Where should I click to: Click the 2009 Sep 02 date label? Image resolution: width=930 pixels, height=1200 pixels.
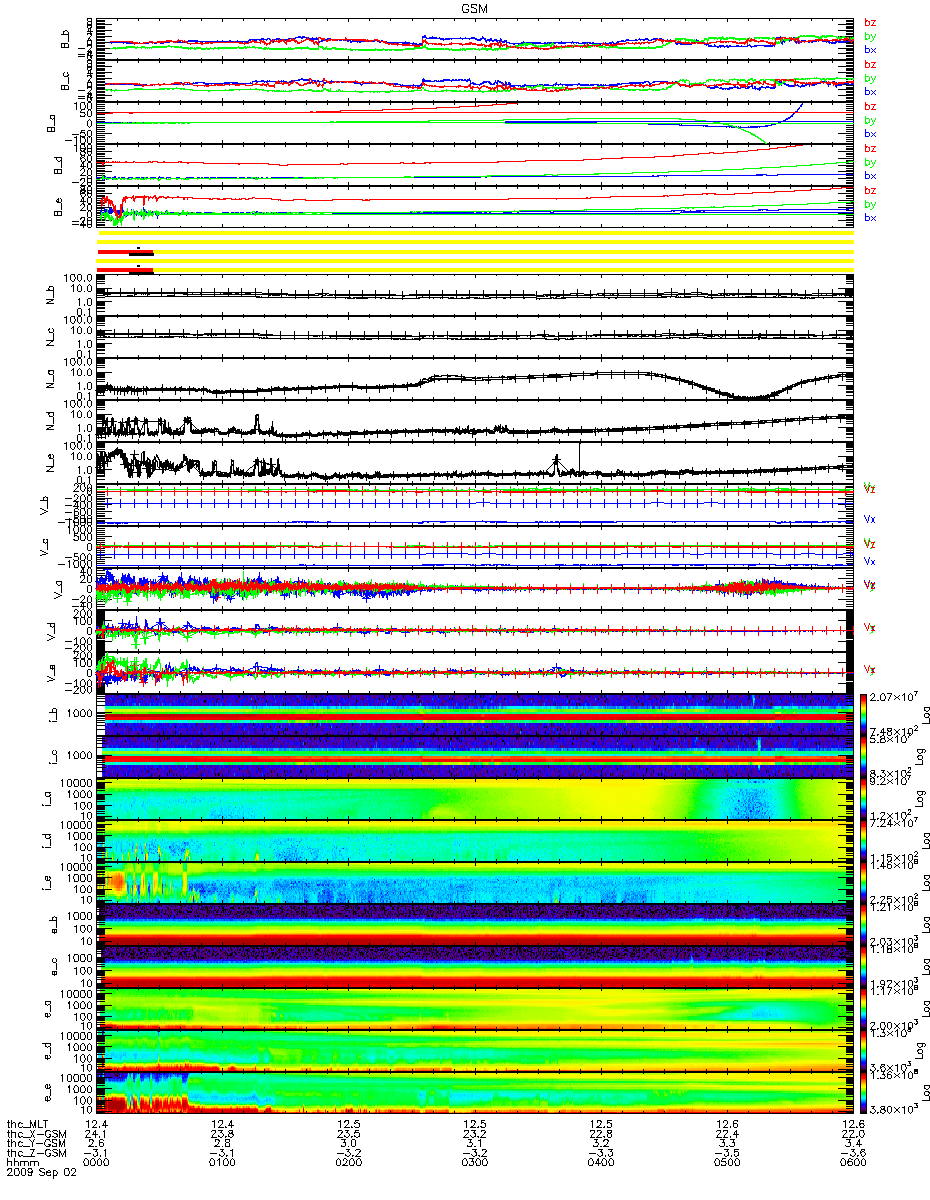[41, 1172]
